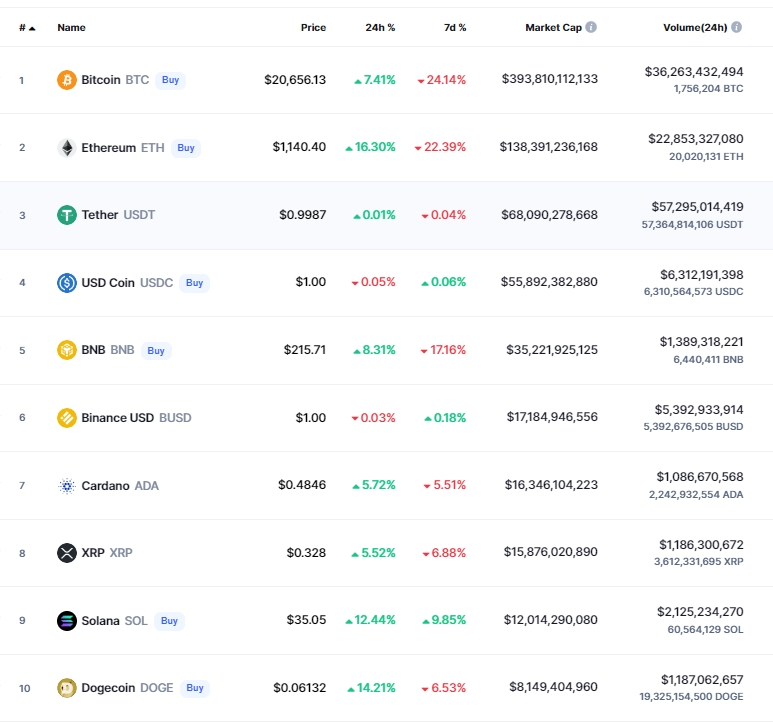
Task: Toggle sort by rank number column
Action: click(27, 28)
